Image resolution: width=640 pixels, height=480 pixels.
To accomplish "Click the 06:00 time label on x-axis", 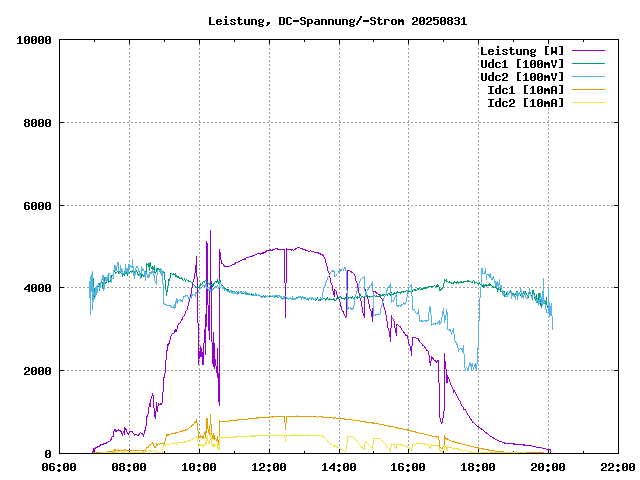I will point(60,467).
